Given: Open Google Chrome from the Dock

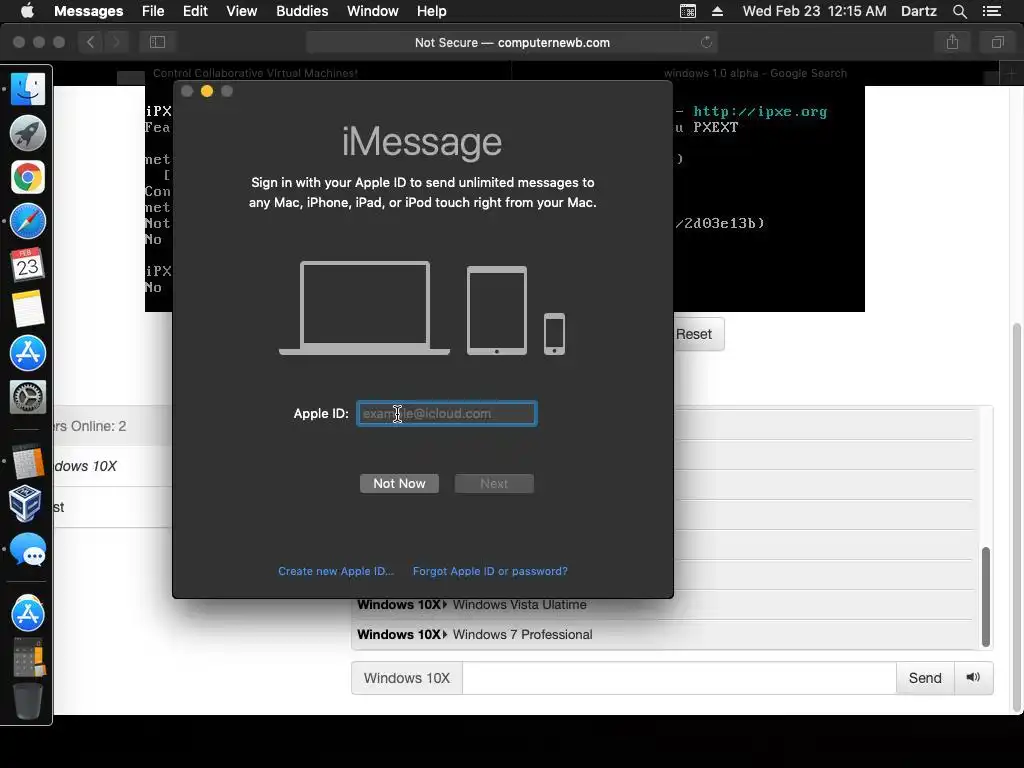Looking at the screenshot, I should pos(27,177).
